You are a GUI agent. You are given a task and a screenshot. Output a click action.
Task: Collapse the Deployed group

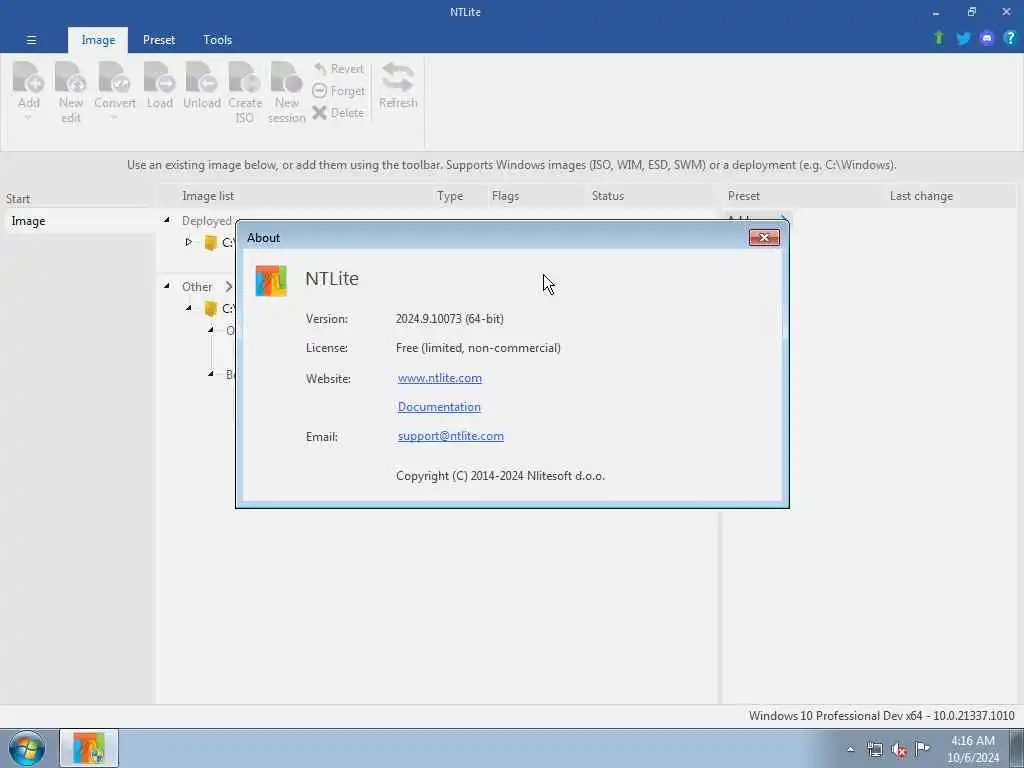(x=167, y=220)
